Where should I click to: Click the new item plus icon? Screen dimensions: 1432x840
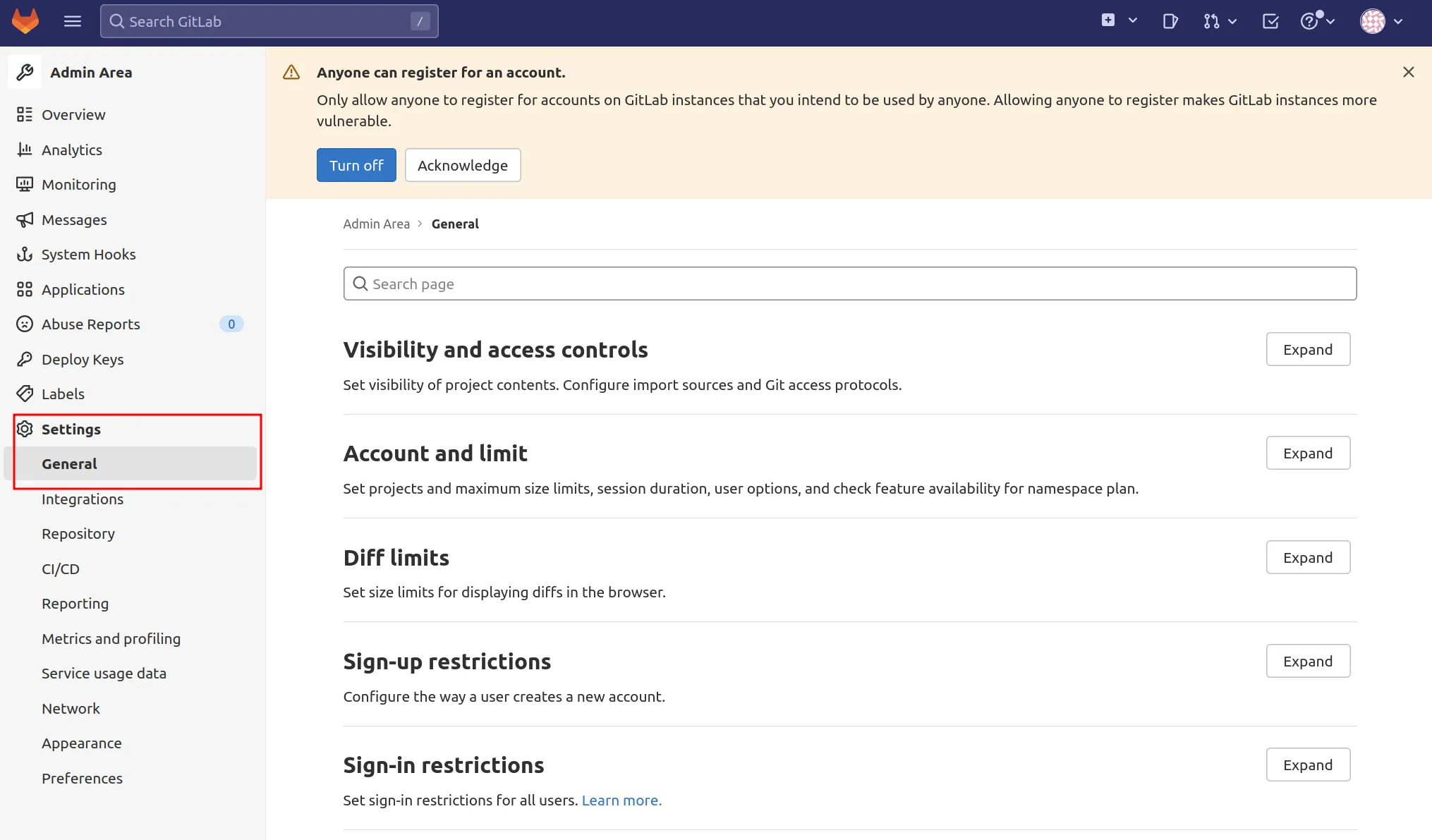click(x=1108, y=21)
